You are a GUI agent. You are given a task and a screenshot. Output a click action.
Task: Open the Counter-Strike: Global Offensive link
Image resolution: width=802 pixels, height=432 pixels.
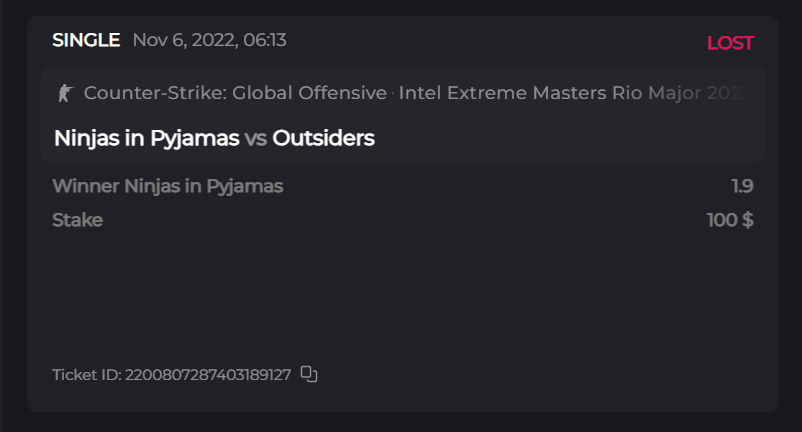tap(235, 93)
